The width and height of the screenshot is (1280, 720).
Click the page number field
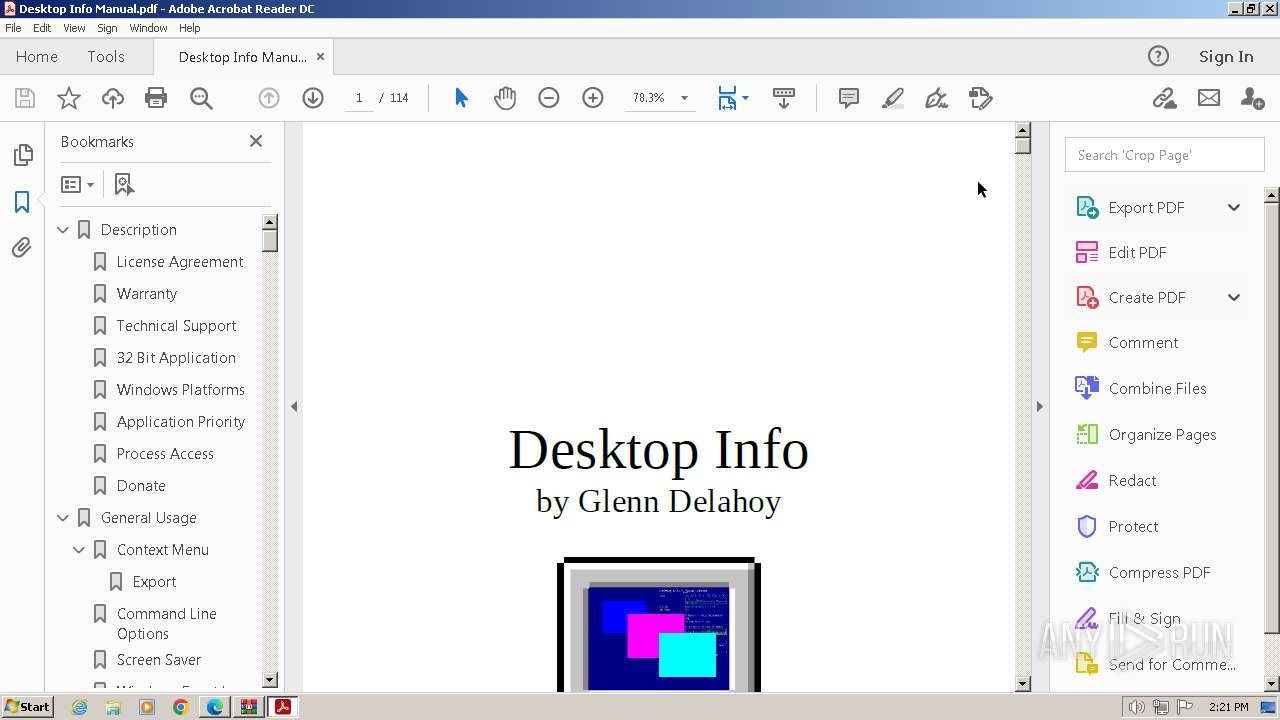pyautogui.click(x=358, y=98)
